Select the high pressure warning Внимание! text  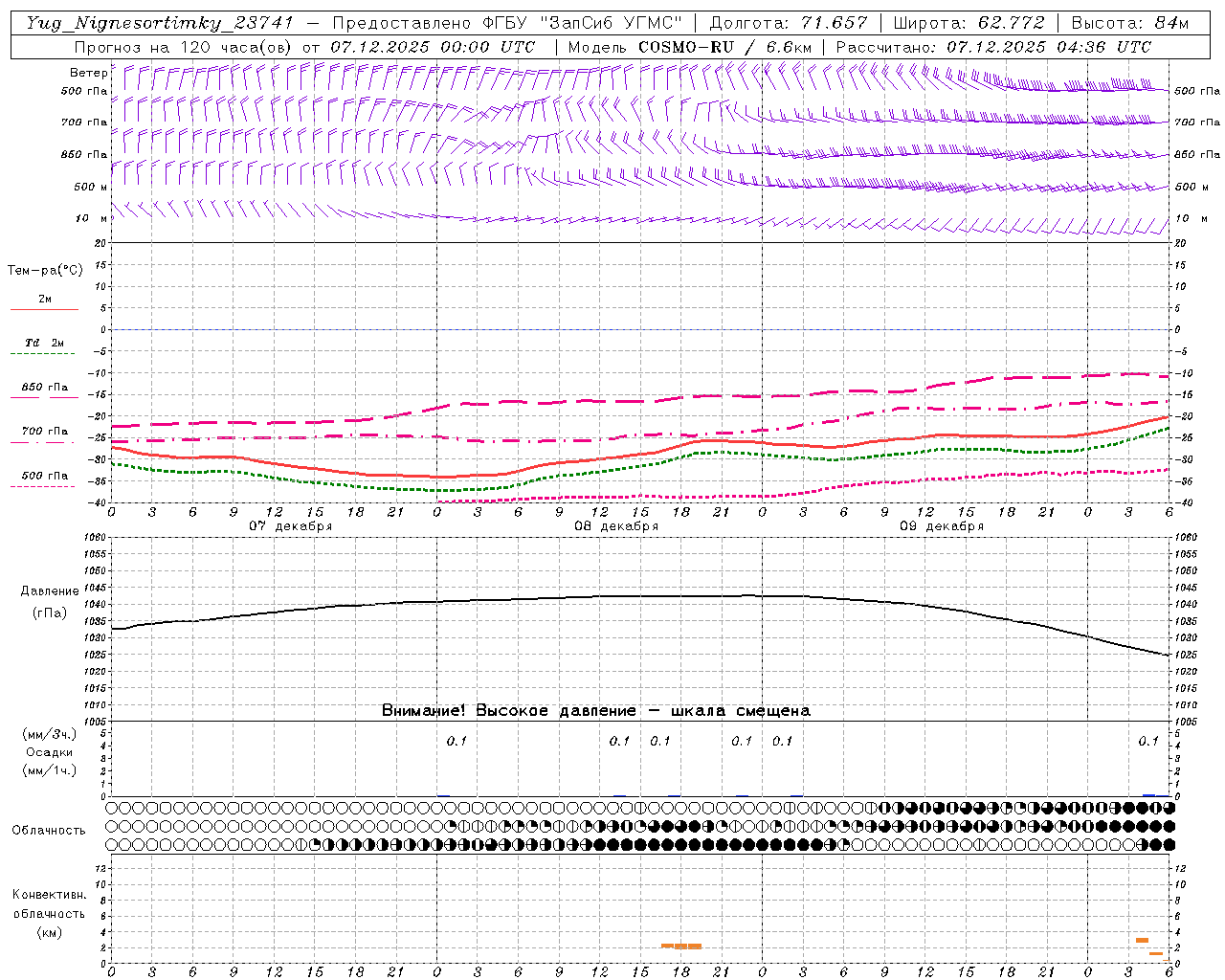(x=596, y=710)
